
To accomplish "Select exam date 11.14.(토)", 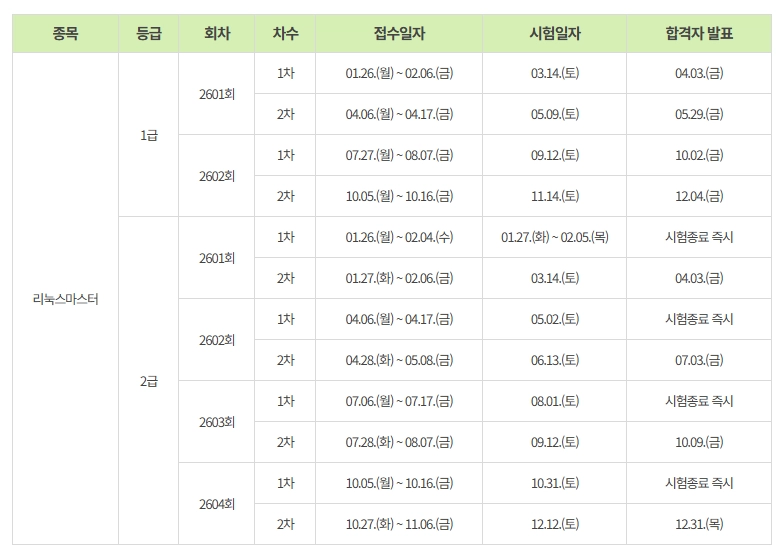I will (x=554, y=196).
